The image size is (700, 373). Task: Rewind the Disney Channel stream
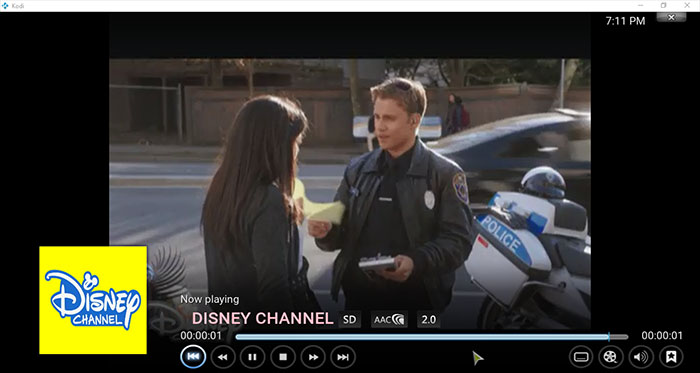point(223,357)
